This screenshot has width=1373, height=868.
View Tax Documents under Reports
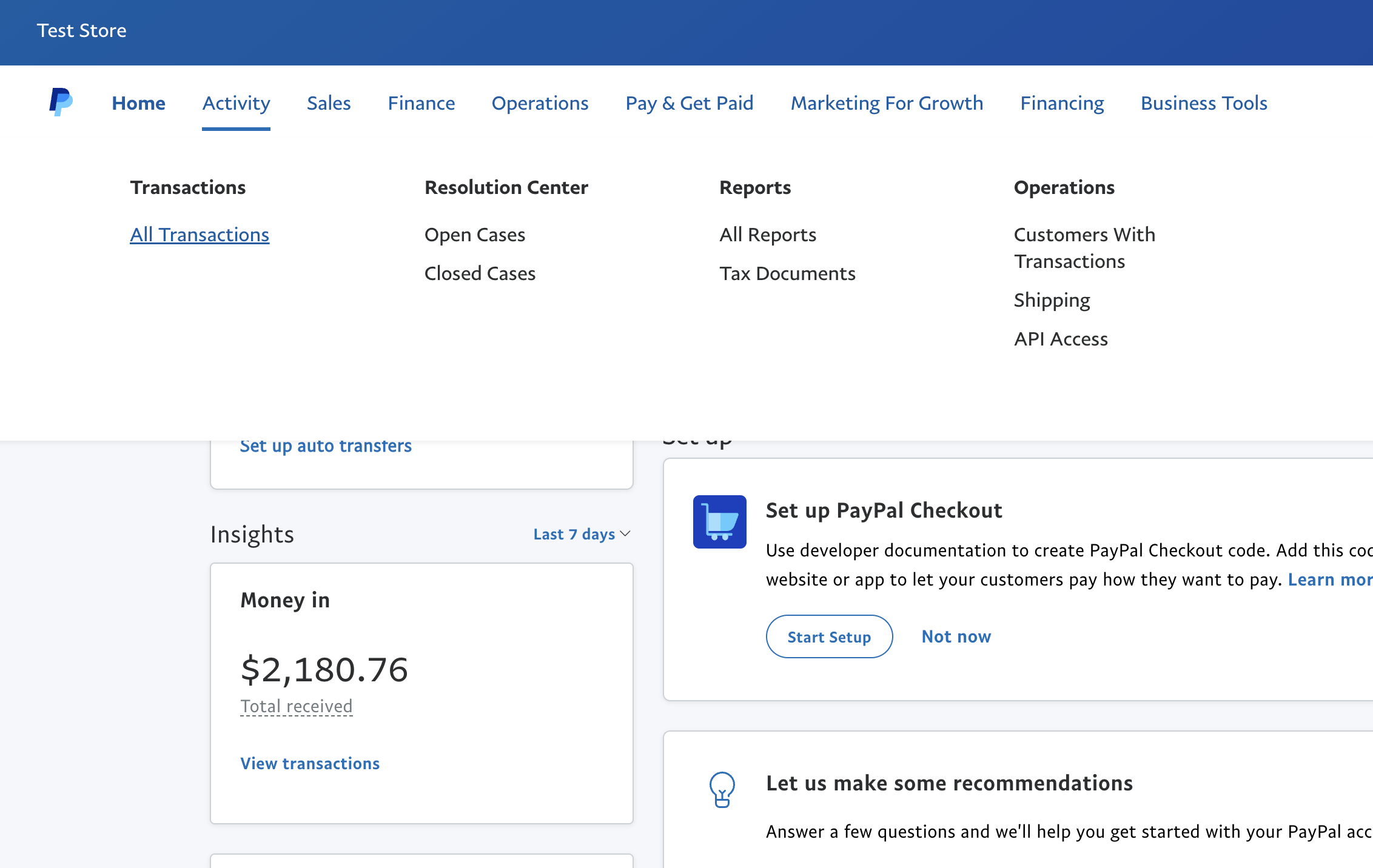(x=787, y=273)
